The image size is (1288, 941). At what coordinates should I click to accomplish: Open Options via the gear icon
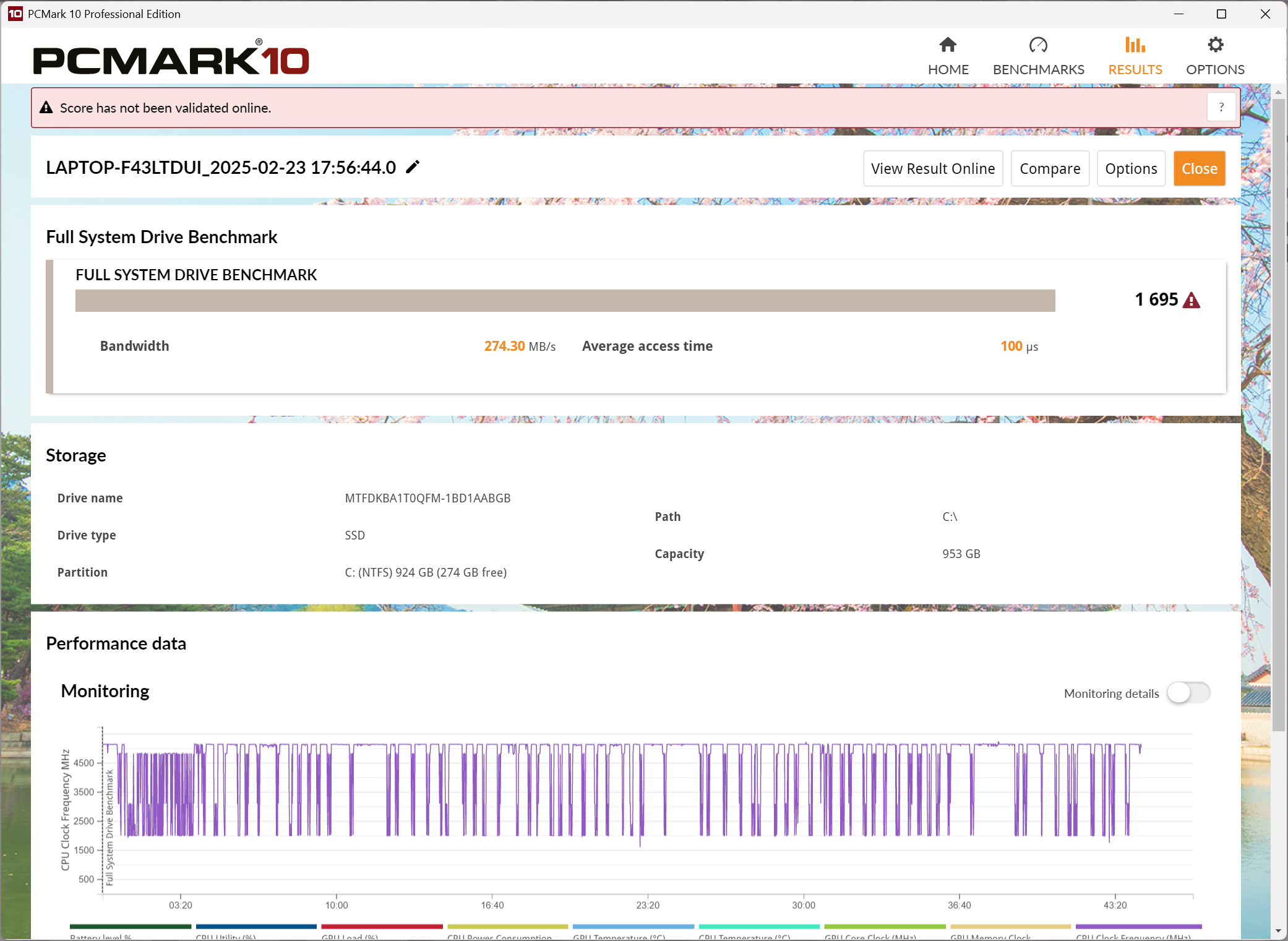[1215, 45]
